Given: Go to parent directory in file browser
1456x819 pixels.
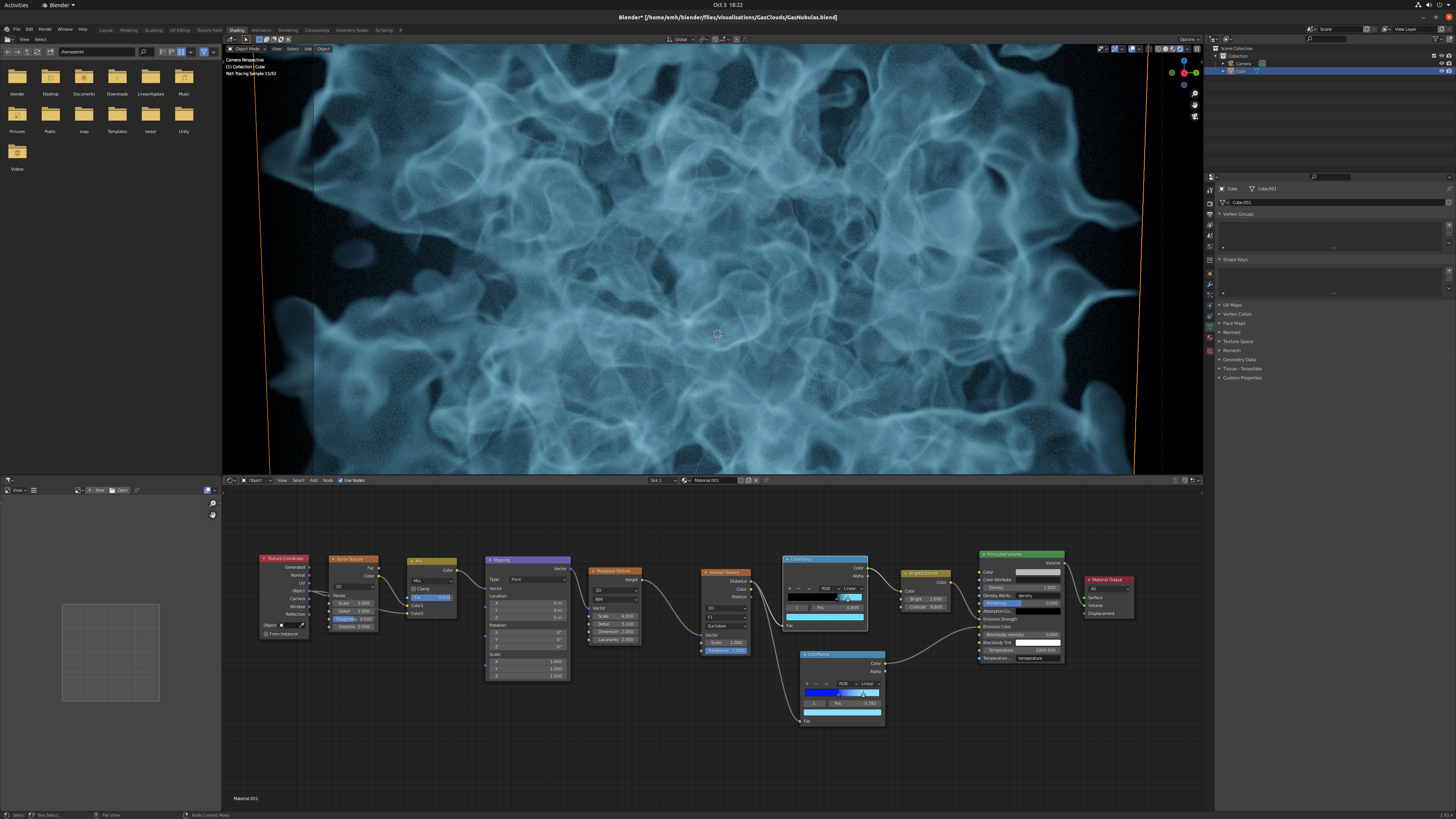Looking at the screenshot, I should 27,52.
